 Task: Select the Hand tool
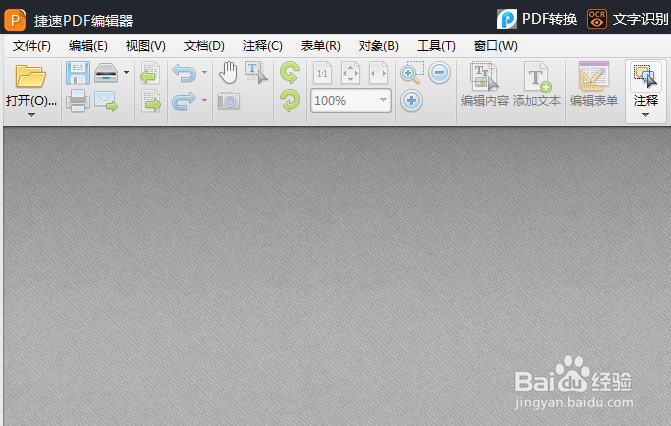point(229,72)
